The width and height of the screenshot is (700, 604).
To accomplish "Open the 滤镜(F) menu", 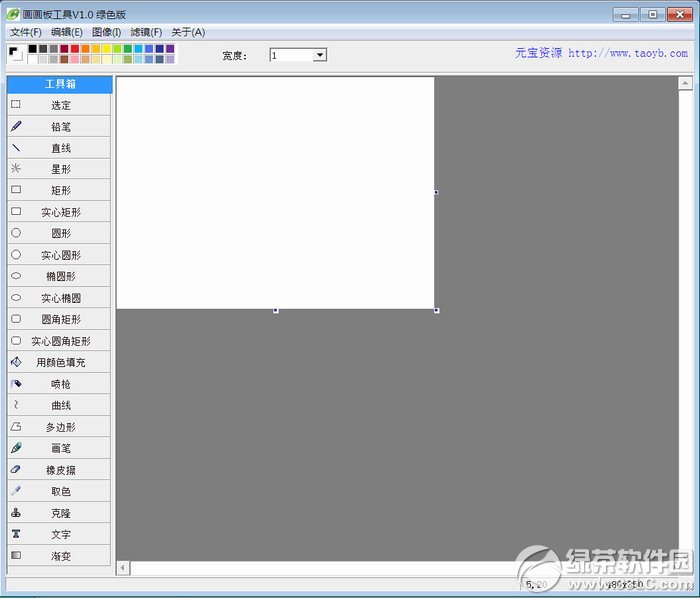I will [x=146, y=32].
